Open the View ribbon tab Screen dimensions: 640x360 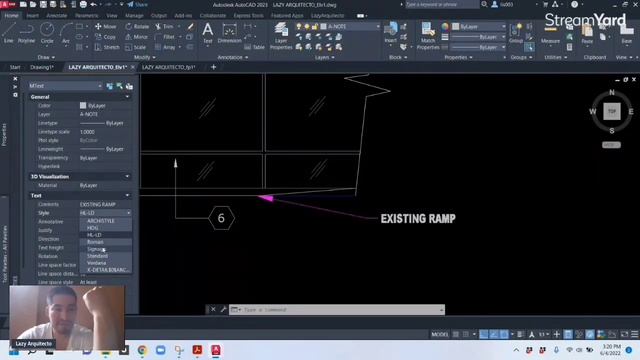(x=112, y=16)
